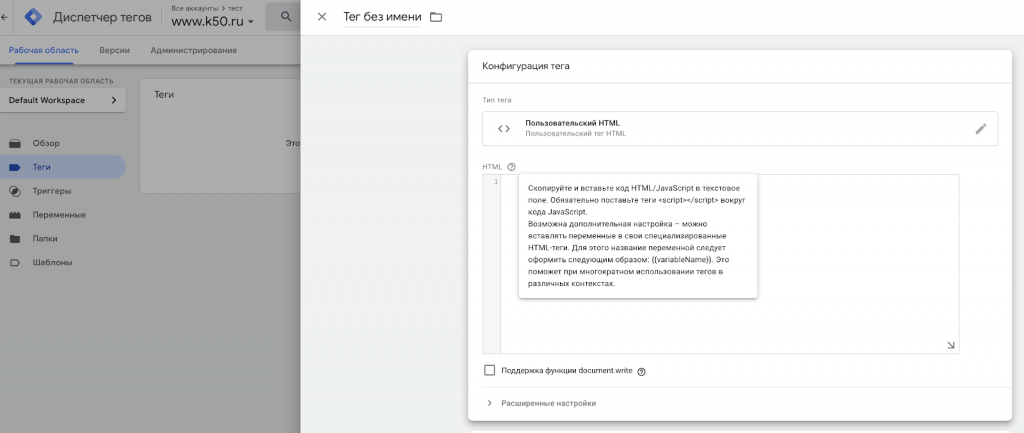Click the Google Tag Manager logo
This screenshot has width=1024, height=433.
click(x=33, y=16)
